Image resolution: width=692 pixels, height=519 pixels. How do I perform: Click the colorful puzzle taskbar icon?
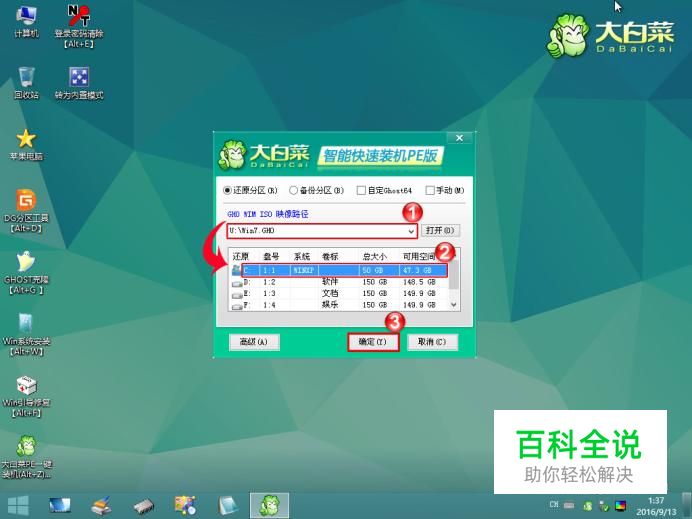tap(185, 506)
